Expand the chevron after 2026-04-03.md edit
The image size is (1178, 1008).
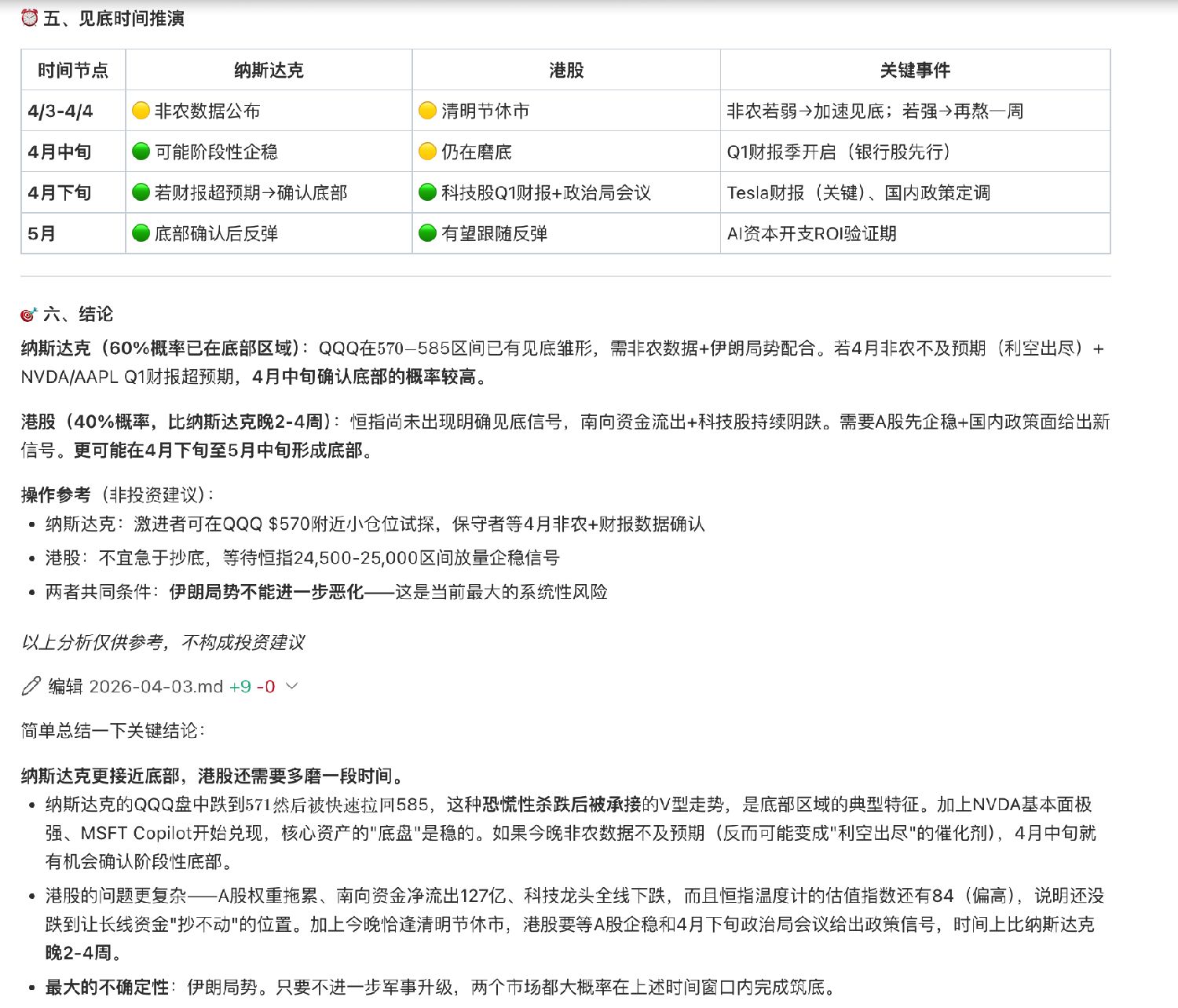pyautogui.click(x=291, y=686)
